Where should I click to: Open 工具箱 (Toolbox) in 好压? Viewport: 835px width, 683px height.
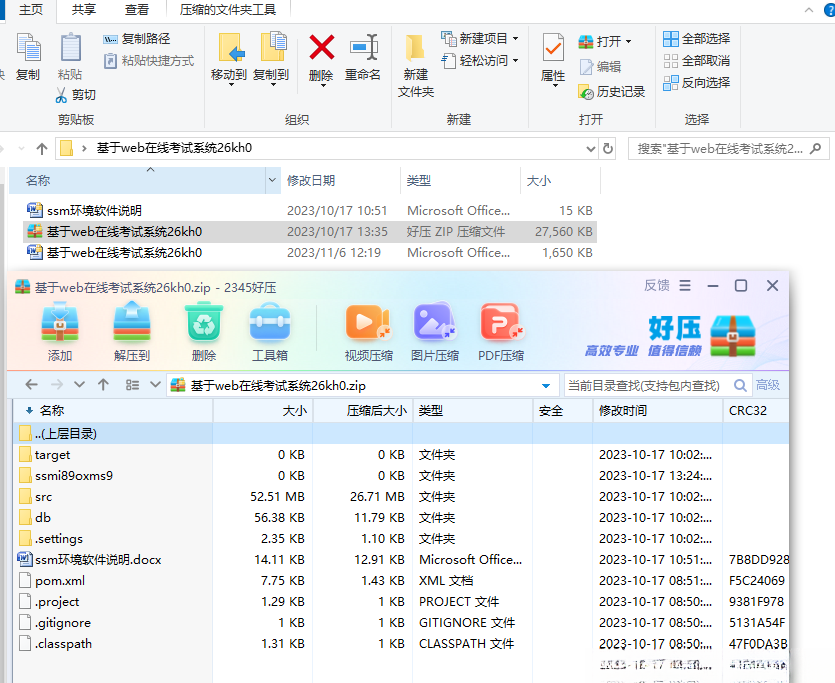point(270,332)
